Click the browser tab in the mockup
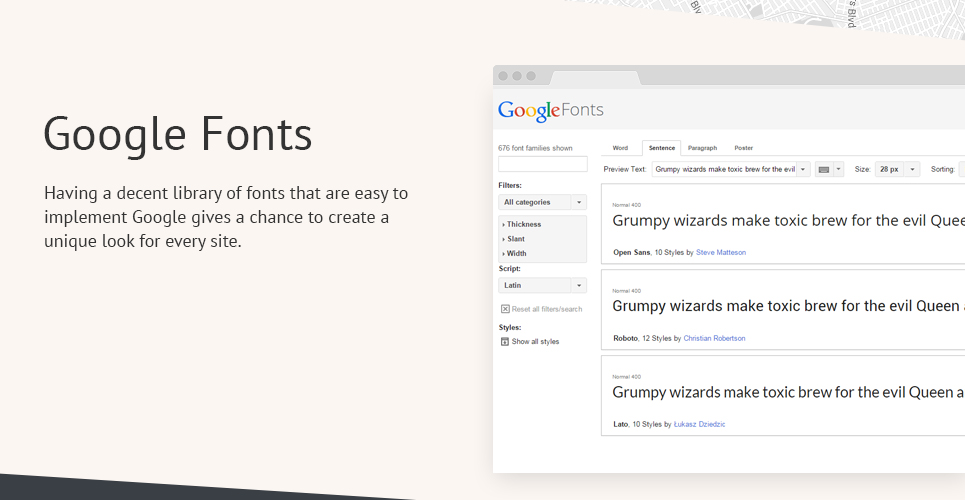 tap(595, 78)
